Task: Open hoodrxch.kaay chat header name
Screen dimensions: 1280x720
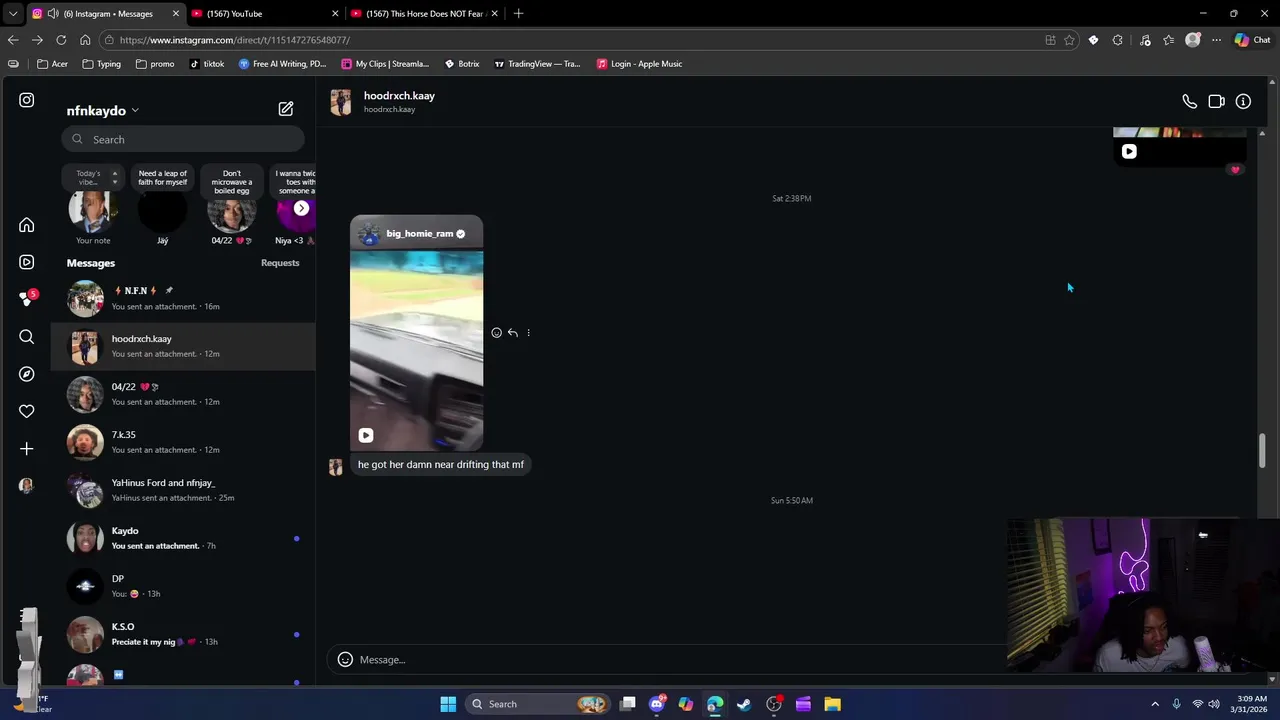Action: pyautogui.click(x=399, y=96)
